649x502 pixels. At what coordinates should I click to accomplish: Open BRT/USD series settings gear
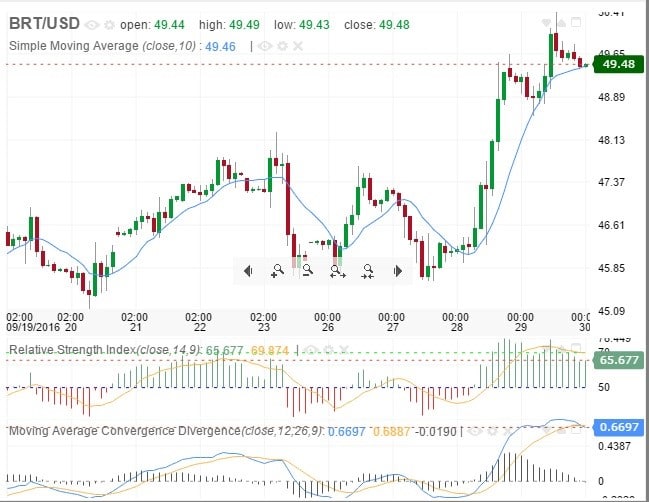[108, 24]
